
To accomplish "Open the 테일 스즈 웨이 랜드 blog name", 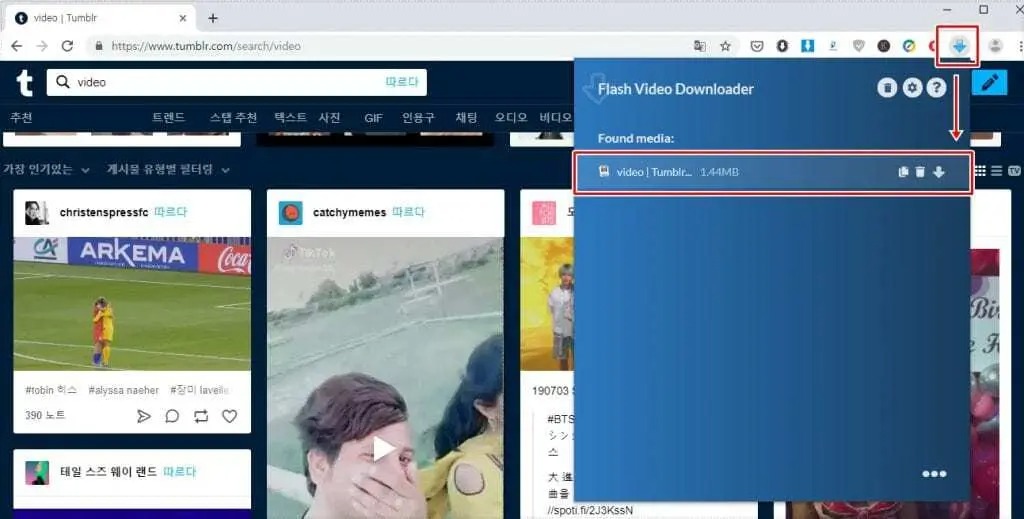I will coord(108,471).
